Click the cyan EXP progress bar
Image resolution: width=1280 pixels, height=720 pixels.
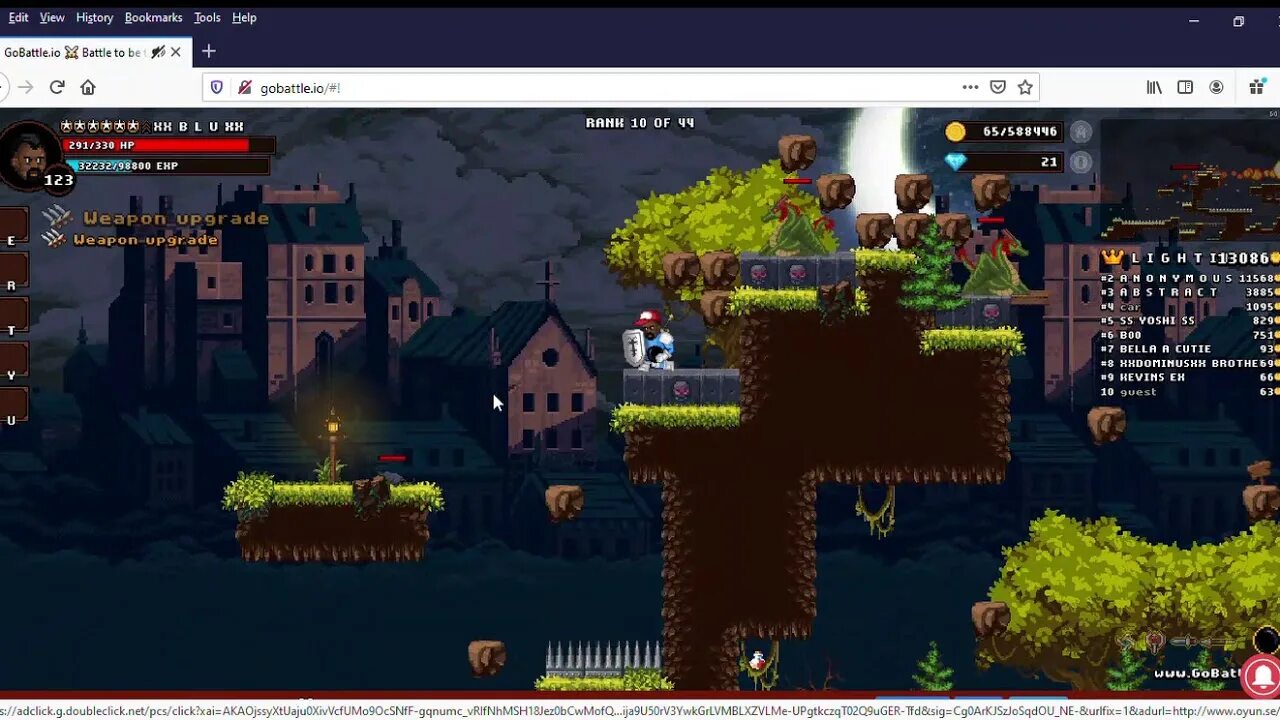coord(166,166)
